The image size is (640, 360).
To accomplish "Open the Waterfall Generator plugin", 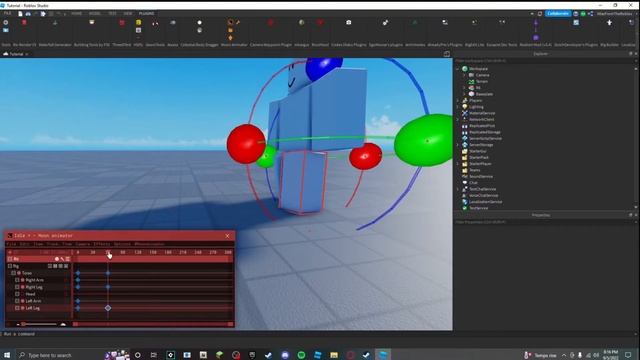I will (x=55, y=22).
